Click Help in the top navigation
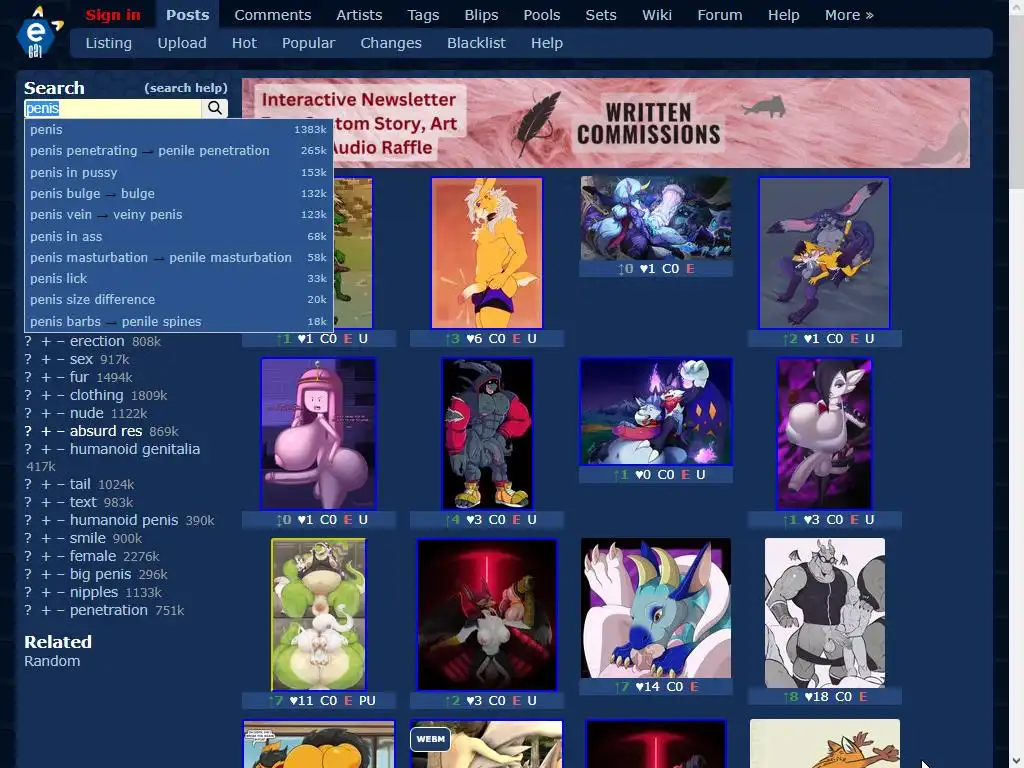The width and height of the screenshot is (1024, 768). [783, 15]
